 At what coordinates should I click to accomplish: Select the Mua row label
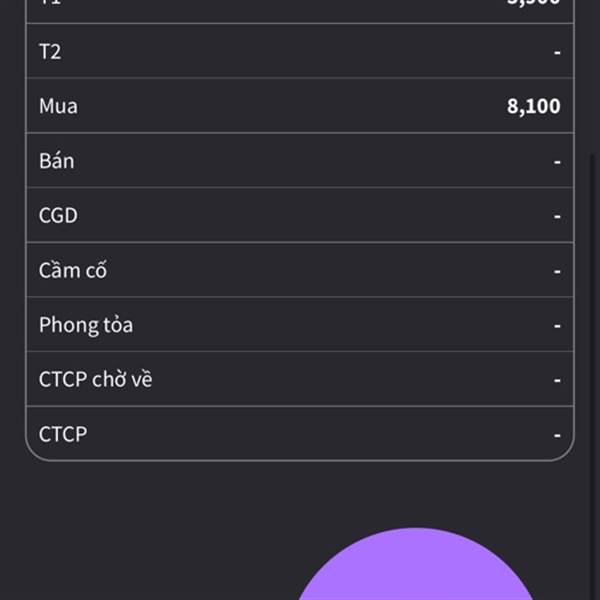coord(59,106)
